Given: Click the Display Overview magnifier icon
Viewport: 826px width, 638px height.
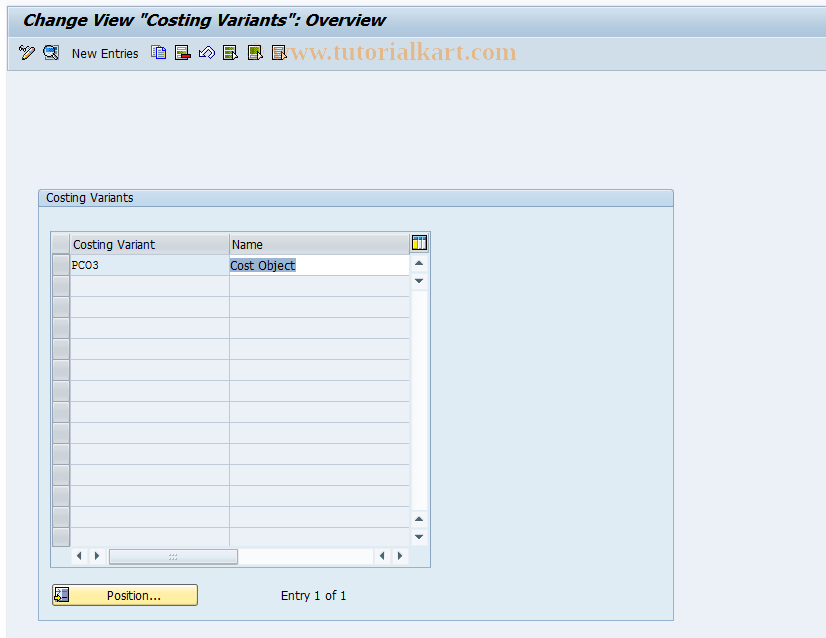Looking at the screenshot, I should [48, 53].
